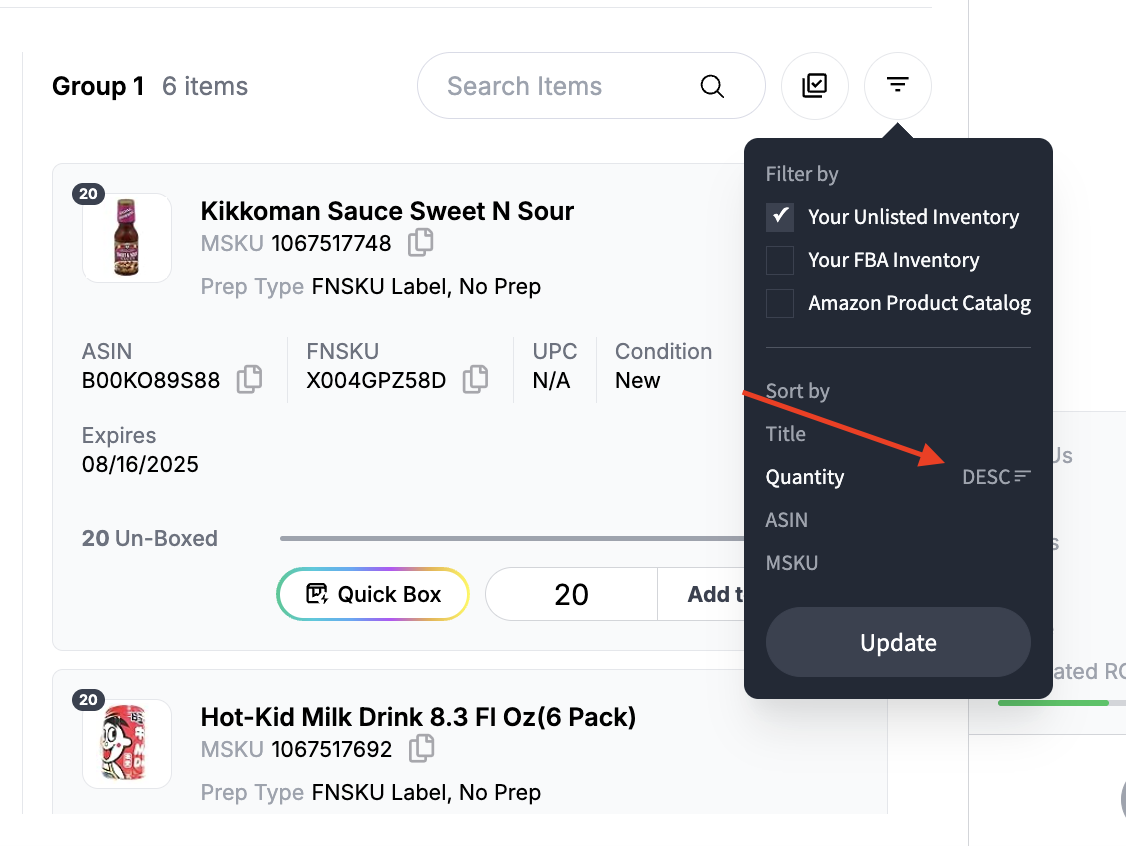
Task: Click the '20 Un-Boxed' label
Action: click(149, 538)
